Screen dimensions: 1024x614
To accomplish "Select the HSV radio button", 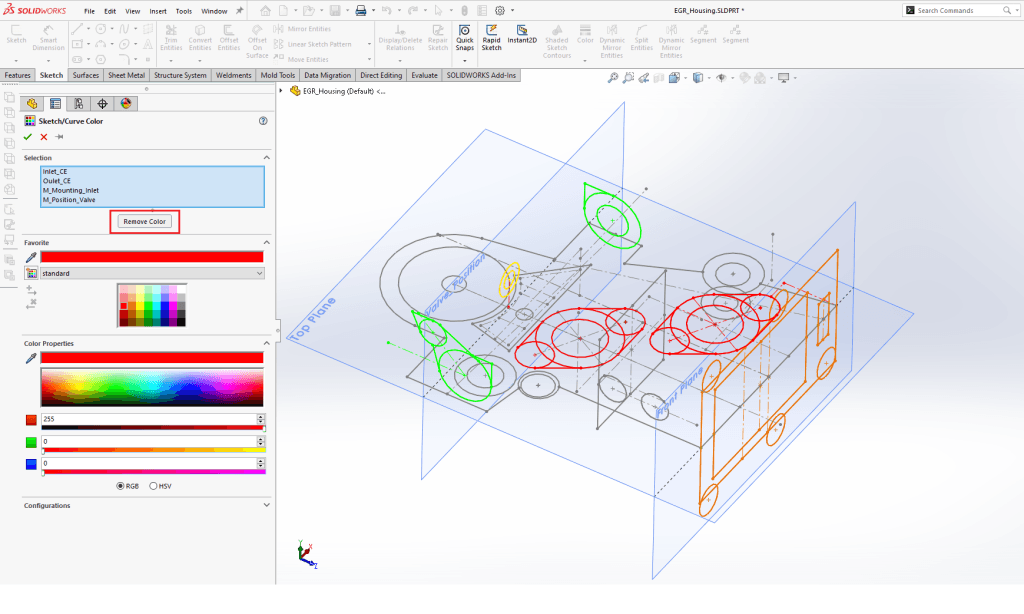I will tap(153, 486).
